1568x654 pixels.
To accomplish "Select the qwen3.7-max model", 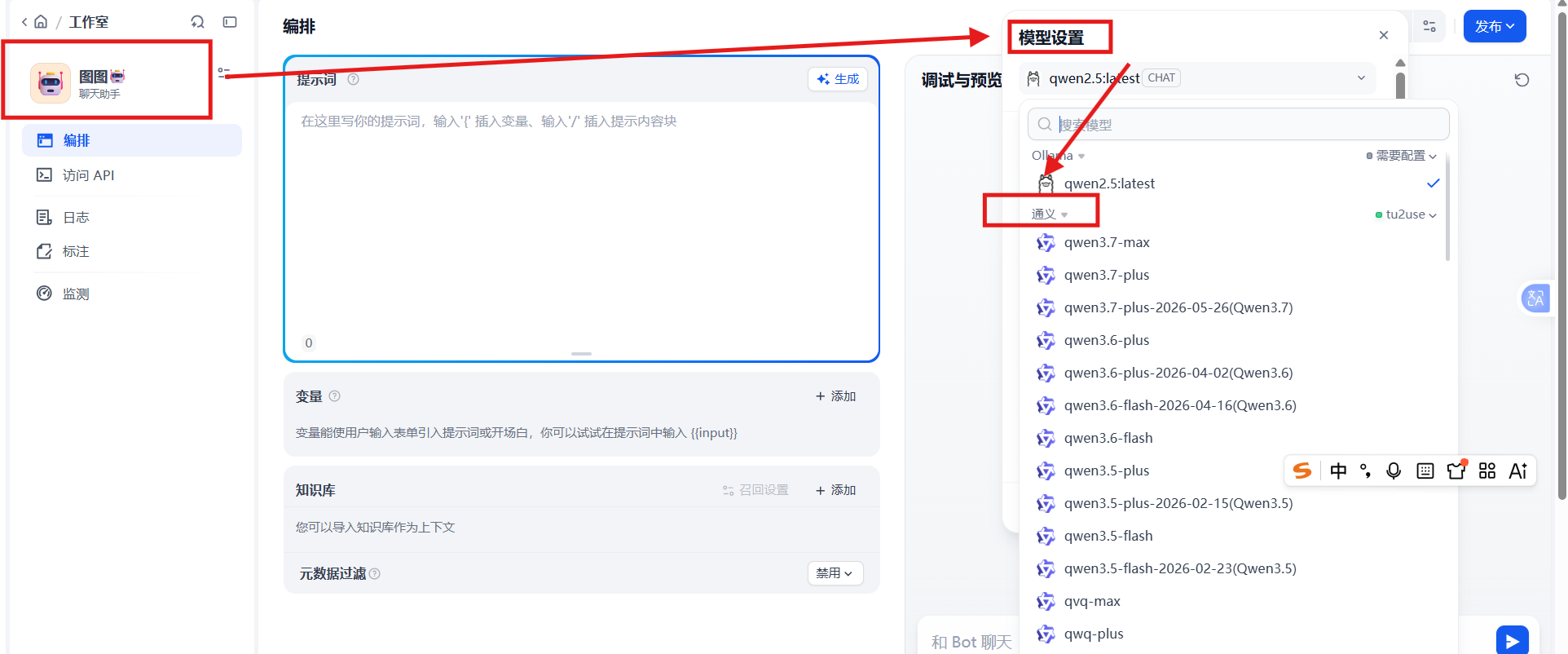I will (x=1237, y=242).
